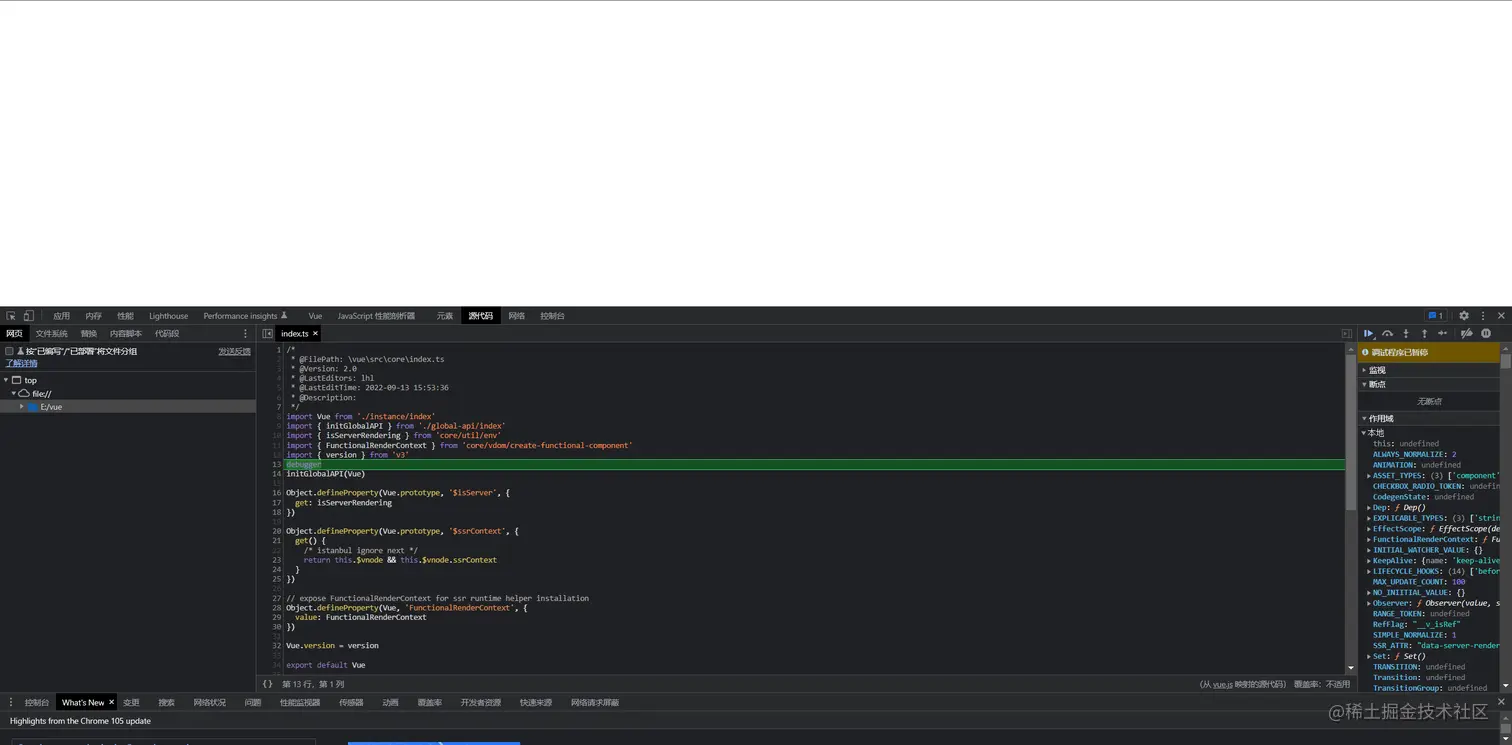The height and width of the screenshot is (745, 1512).
Task: Select the 文件系统 (Filesystem) navigator tab
Action: coord(52,334)
